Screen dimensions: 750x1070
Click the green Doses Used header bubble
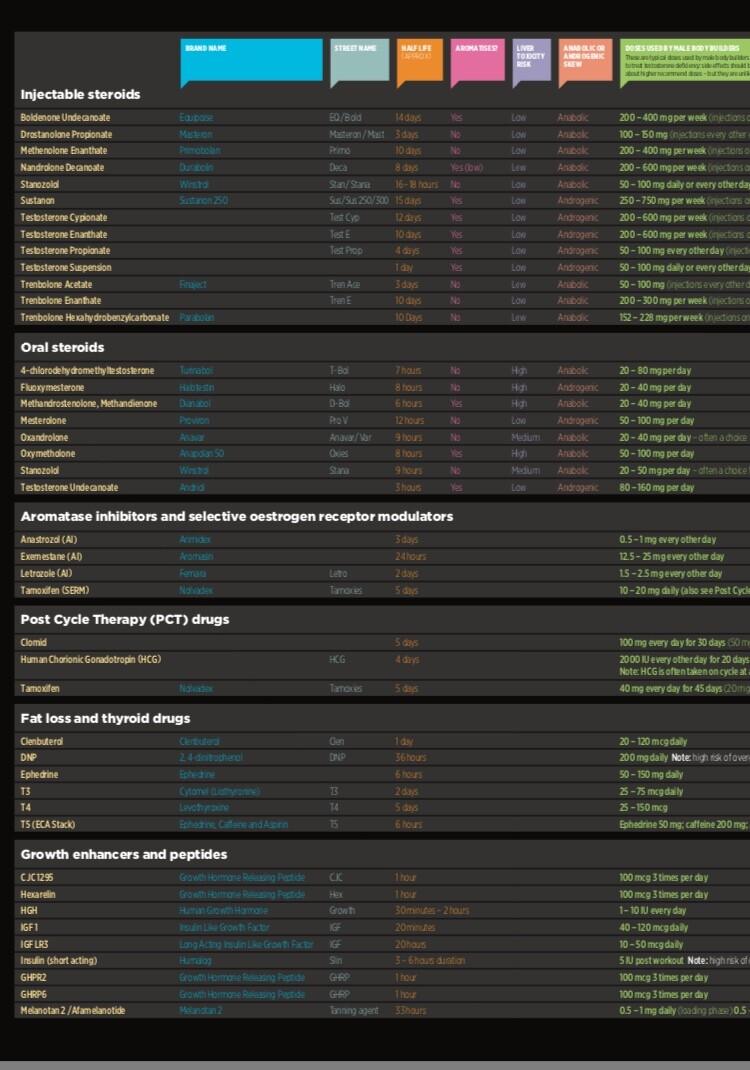pos(685,60)
